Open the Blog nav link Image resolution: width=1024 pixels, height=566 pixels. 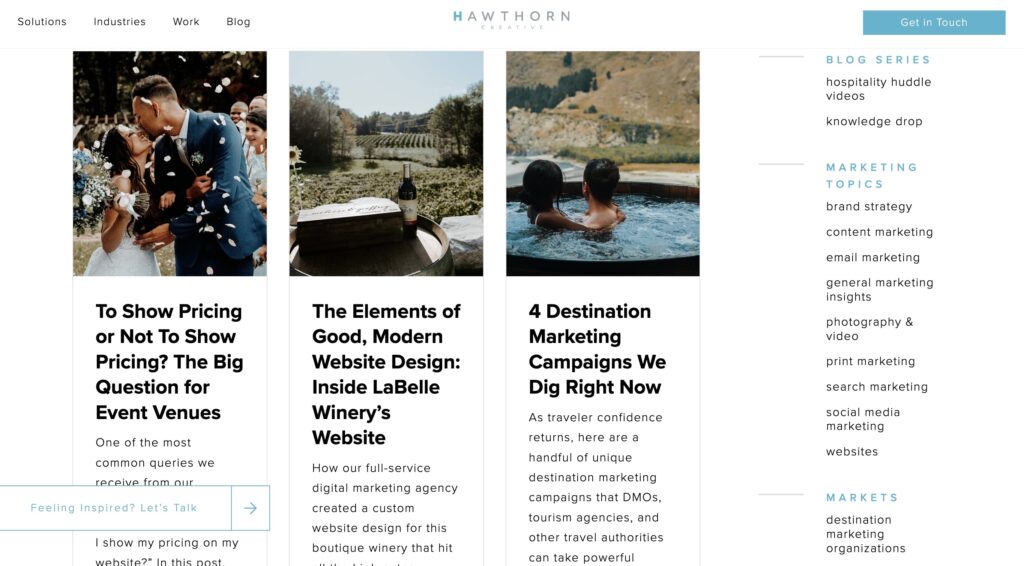238,22
